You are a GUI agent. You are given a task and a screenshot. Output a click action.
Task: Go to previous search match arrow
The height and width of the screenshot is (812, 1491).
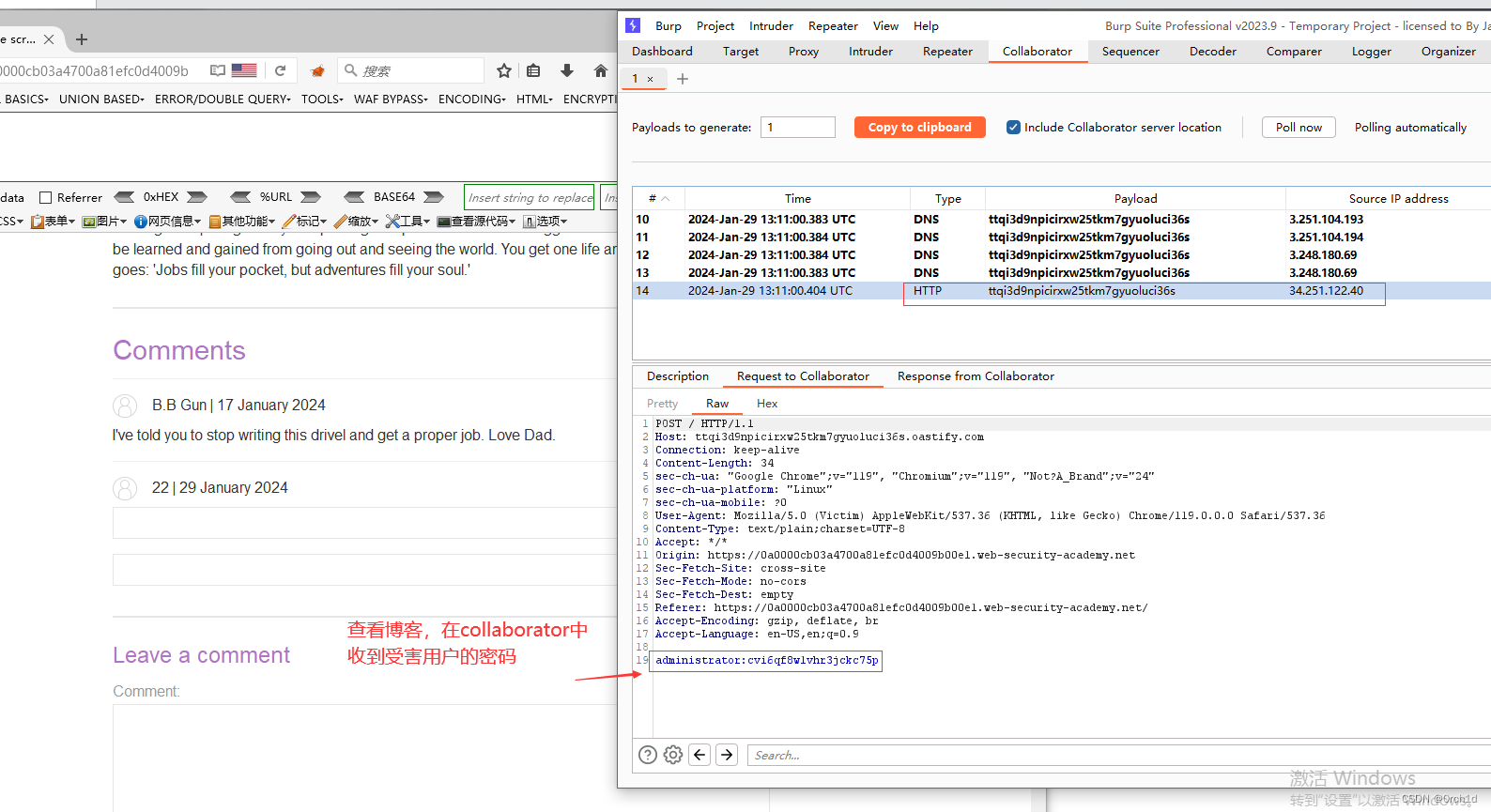click(699, 755)
